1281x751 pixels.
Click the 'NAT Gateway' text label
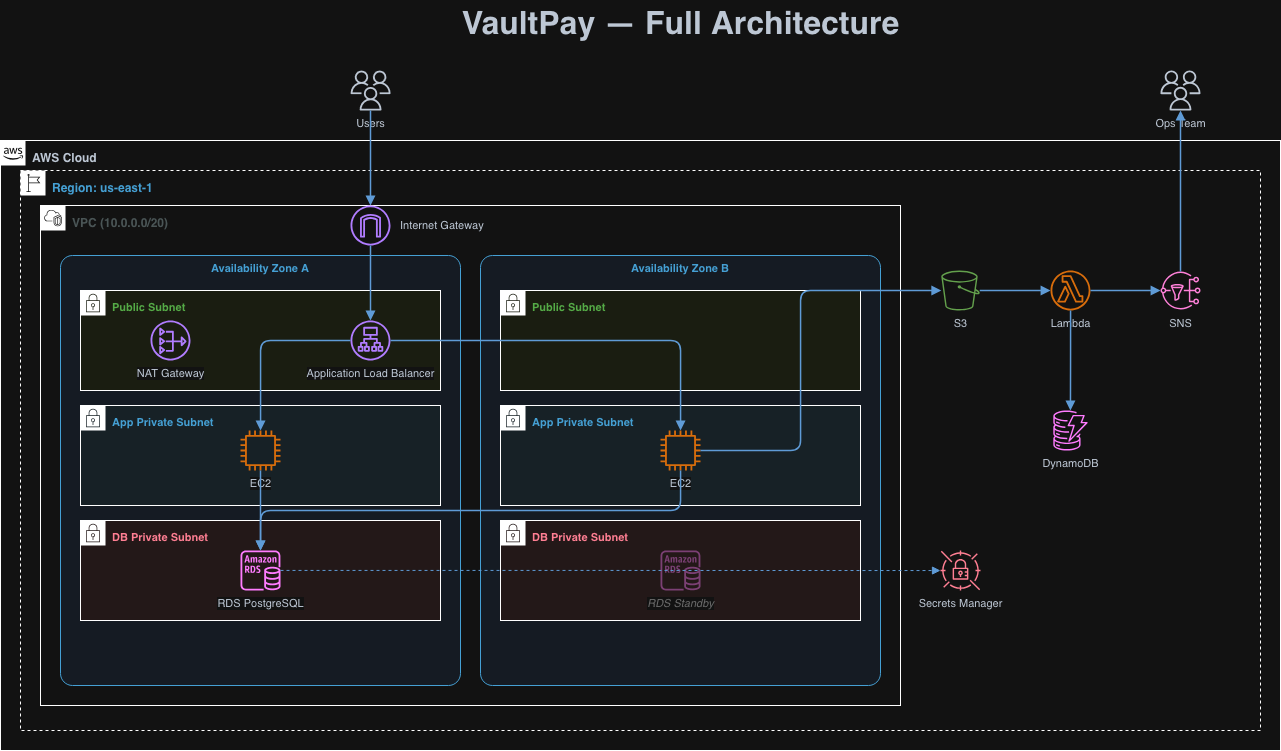point(170,373)
